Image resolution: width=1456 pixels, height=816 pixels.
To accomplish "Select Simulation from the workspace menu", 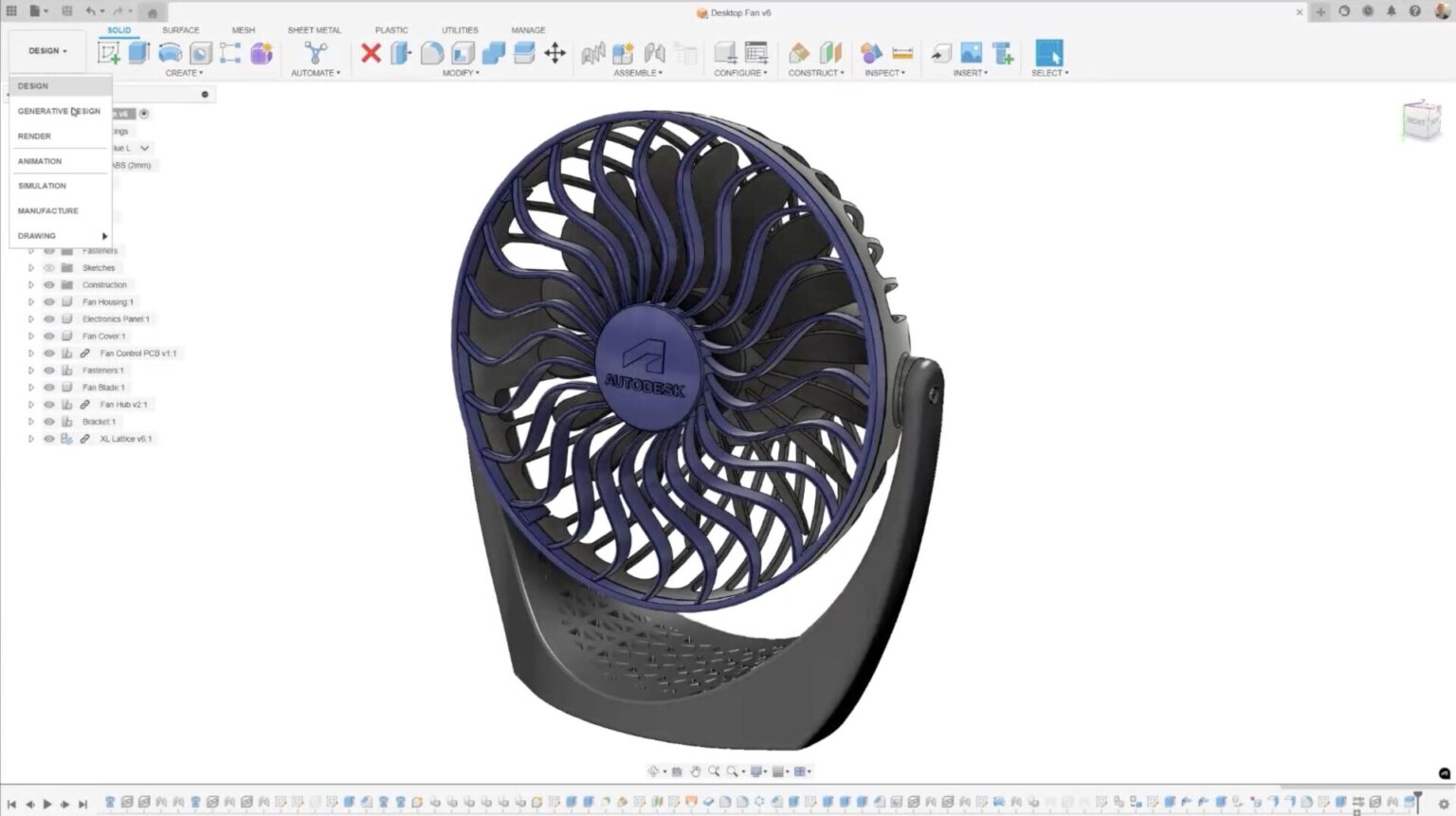I will [x=42, y=186].
